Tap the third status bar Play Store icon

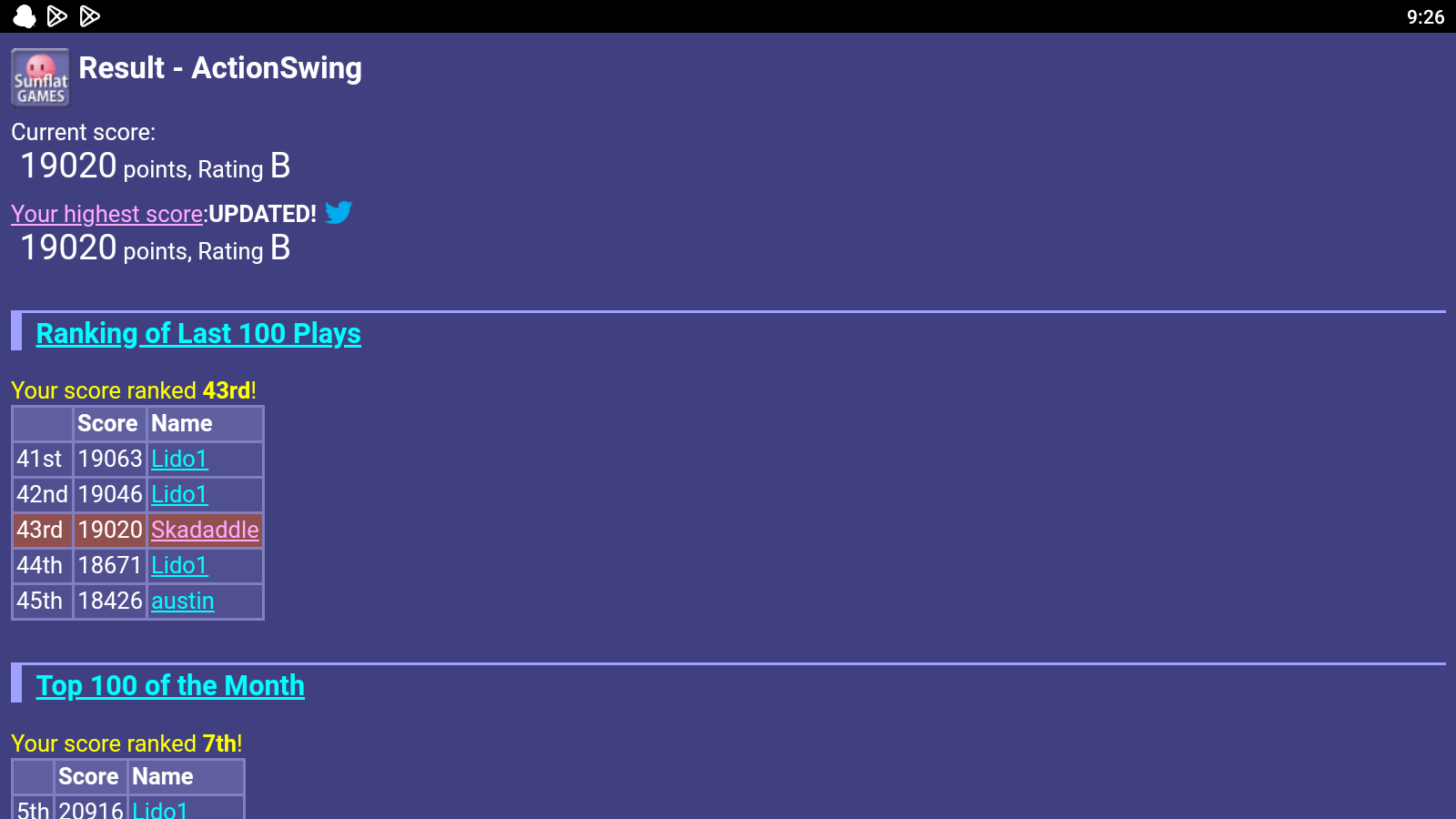(x=90, y=16)
